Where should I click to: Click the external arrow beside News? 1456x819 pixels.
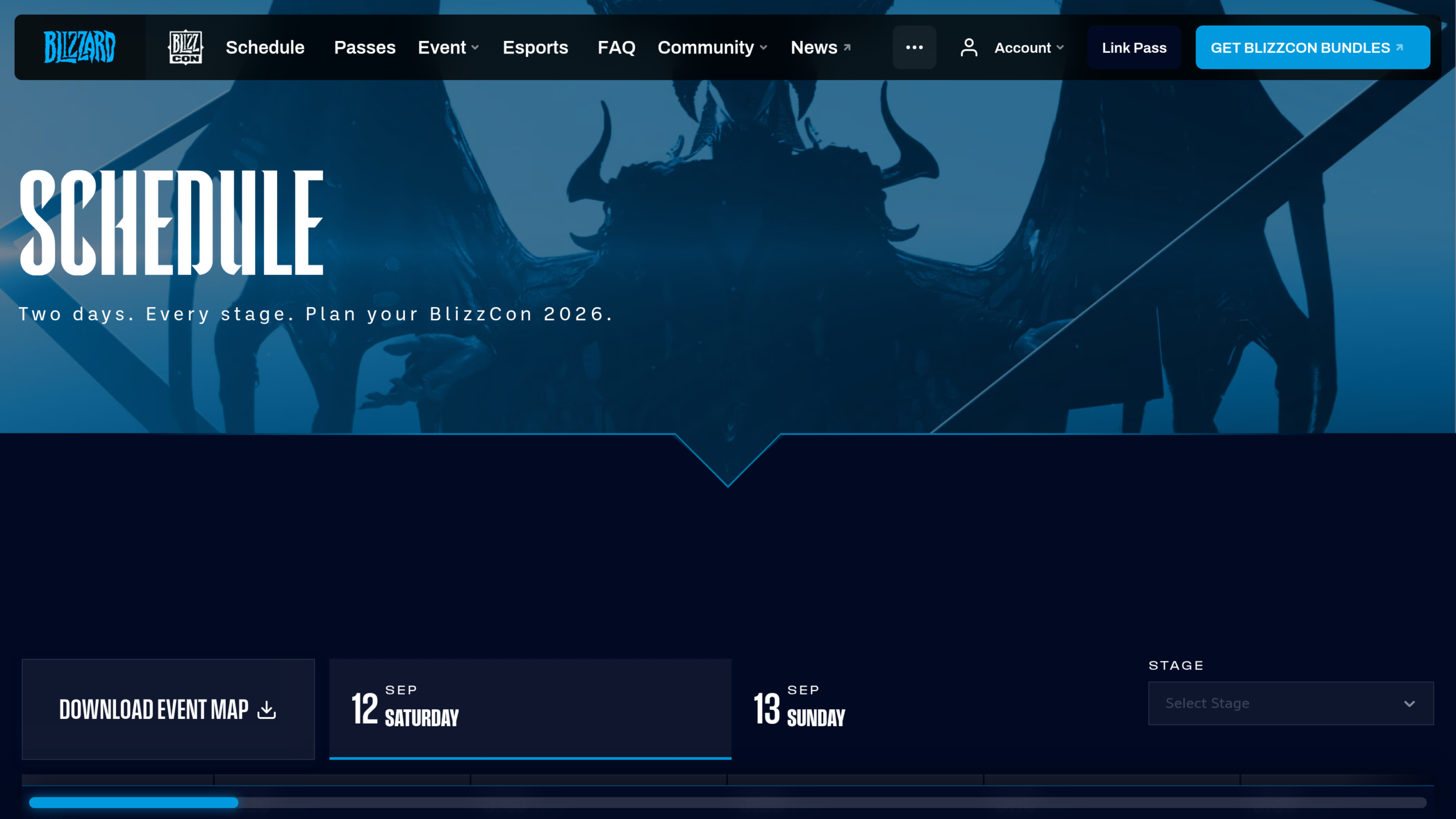coord(847,47)
